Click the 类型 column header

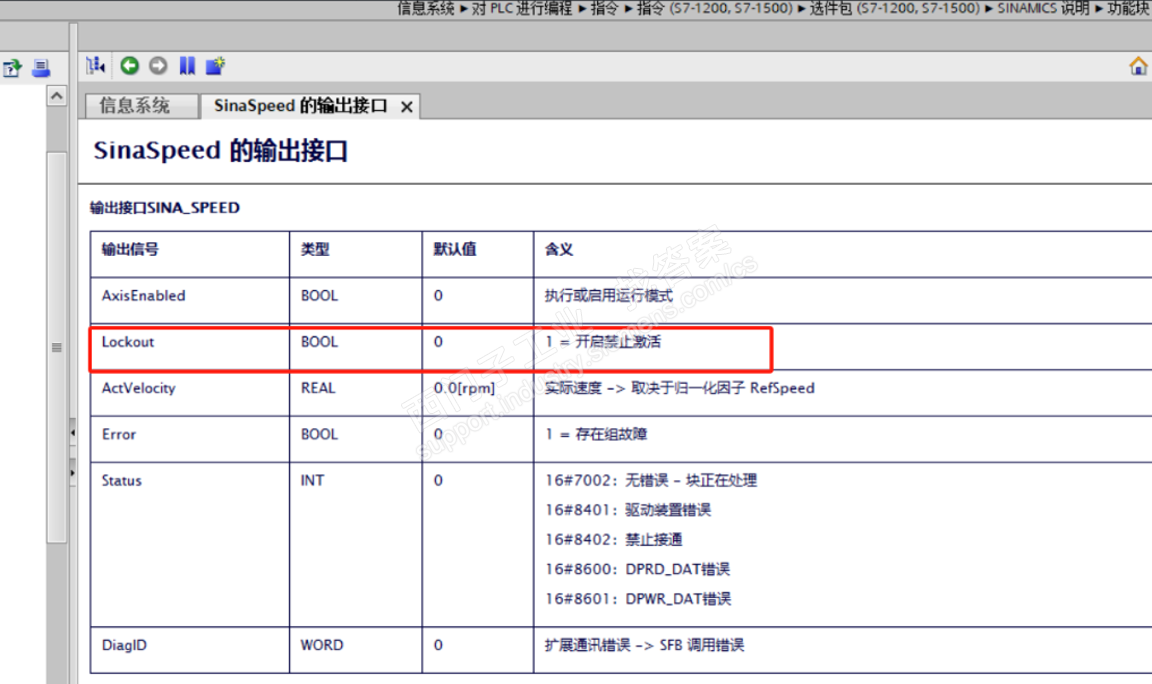coord(315,250)
